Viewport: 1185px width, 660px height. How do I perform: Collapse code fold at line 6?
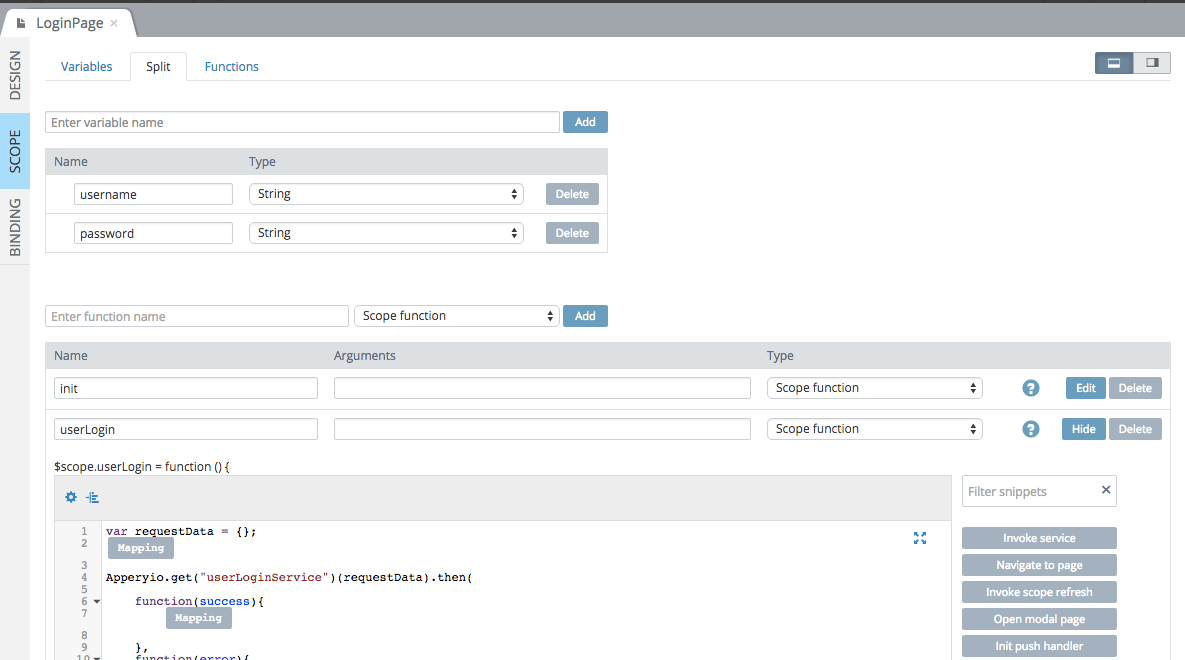(x=97, y=601)
